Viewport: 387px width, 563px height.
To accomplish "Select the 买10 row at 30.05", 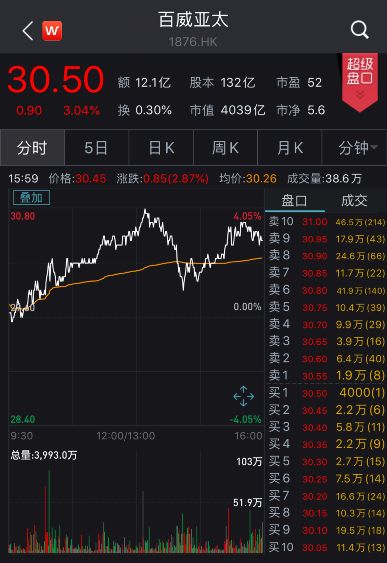I will [327, 547].
